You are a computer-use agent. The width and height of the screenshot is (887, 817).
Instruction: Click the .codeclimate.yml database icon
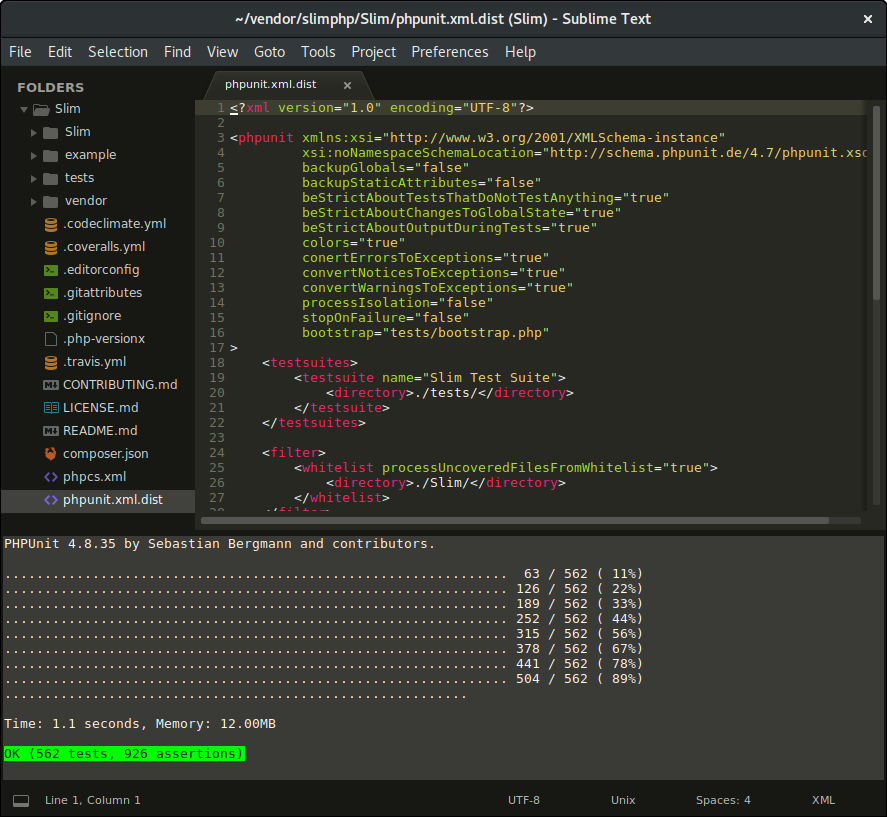point(51,225)
